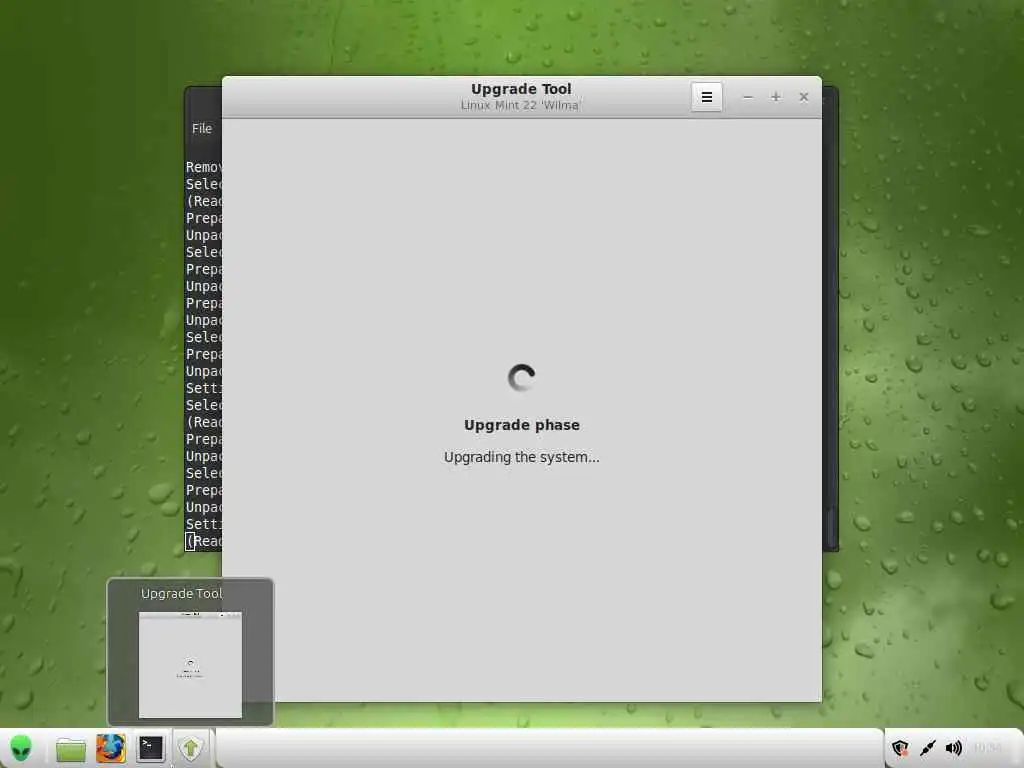Click the 'Linux Mint 22 Wilma' subtitle

tap(520, 105)
